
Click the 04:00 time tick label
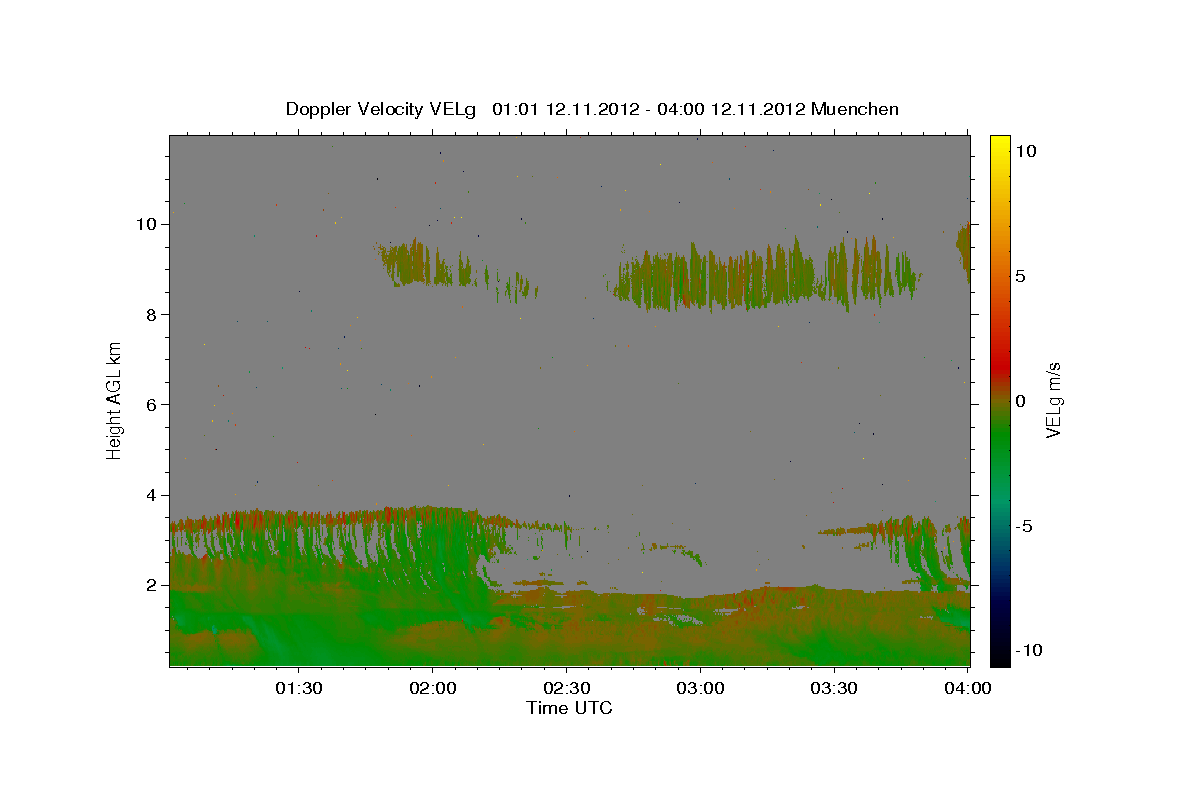click(x=967, y=688)
